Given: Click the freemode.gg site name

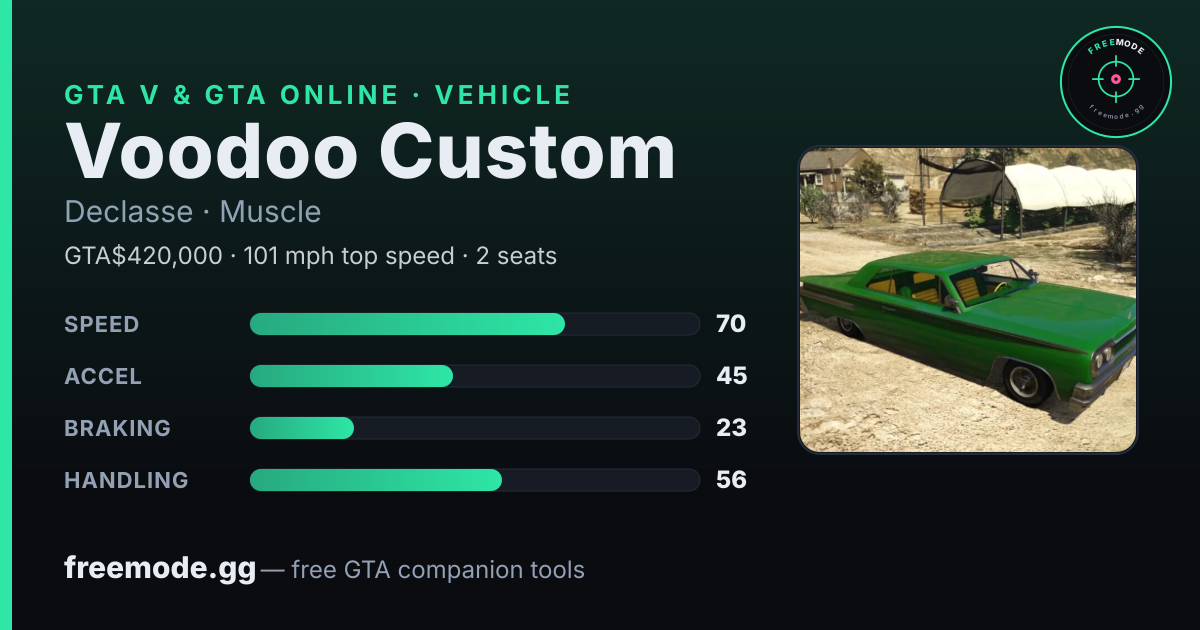Looking at the screenshot, I should (160, 569).
